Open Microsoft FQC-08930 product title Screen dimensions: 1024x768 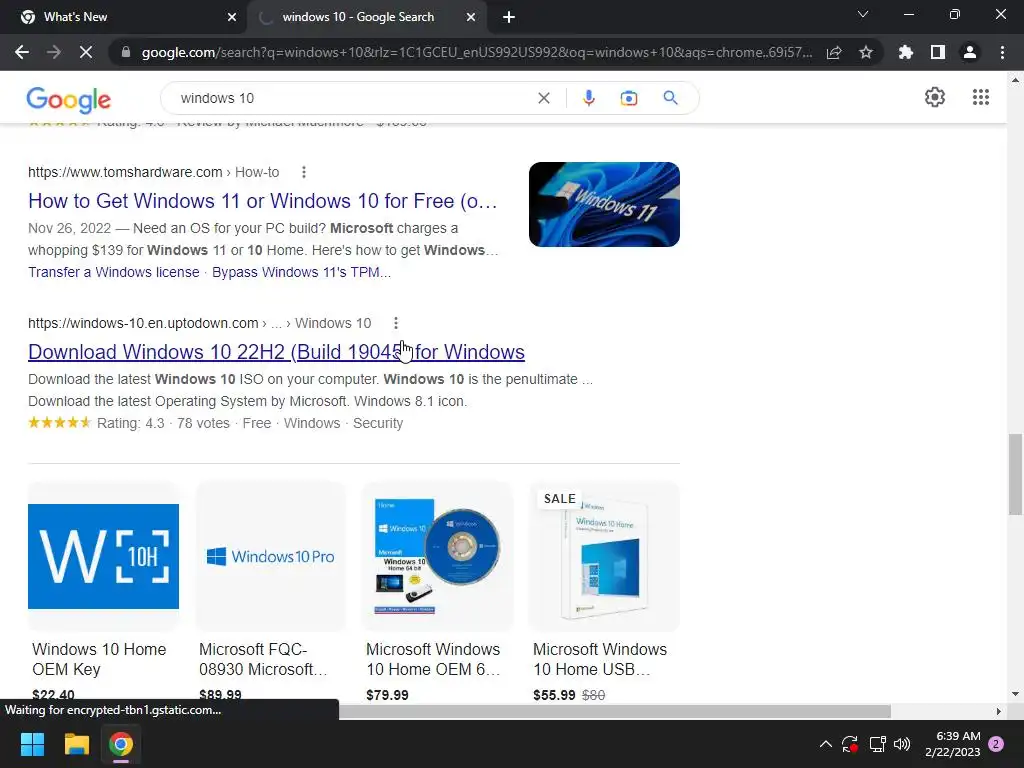(x=263, y=659)
